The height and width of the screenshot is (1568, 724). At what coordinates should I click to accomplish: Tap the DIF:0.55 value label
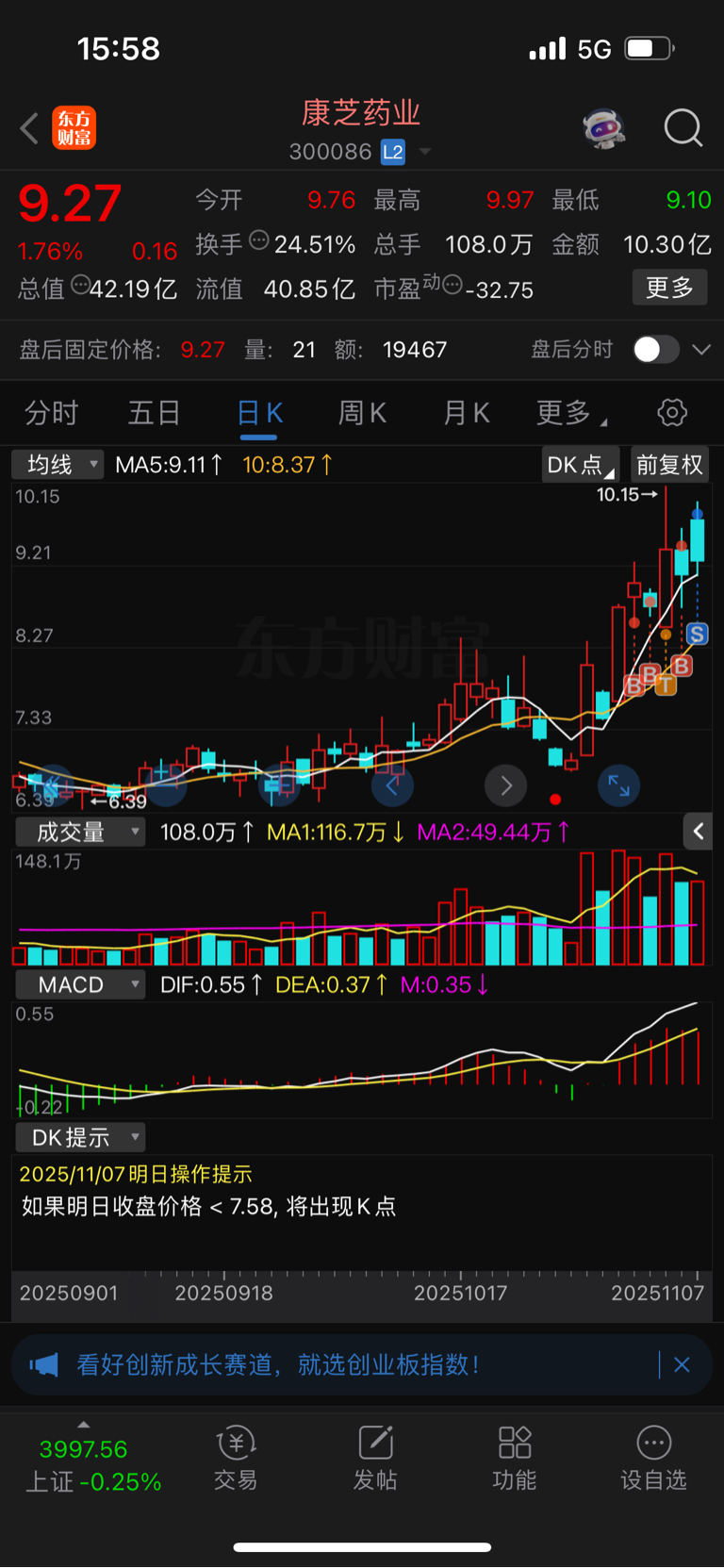click(x=211, y=984)
